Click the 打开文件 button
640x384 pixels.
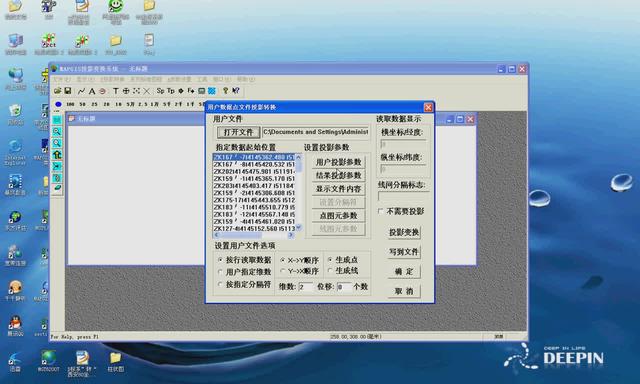pyautogui.click(x=238, y=132)
